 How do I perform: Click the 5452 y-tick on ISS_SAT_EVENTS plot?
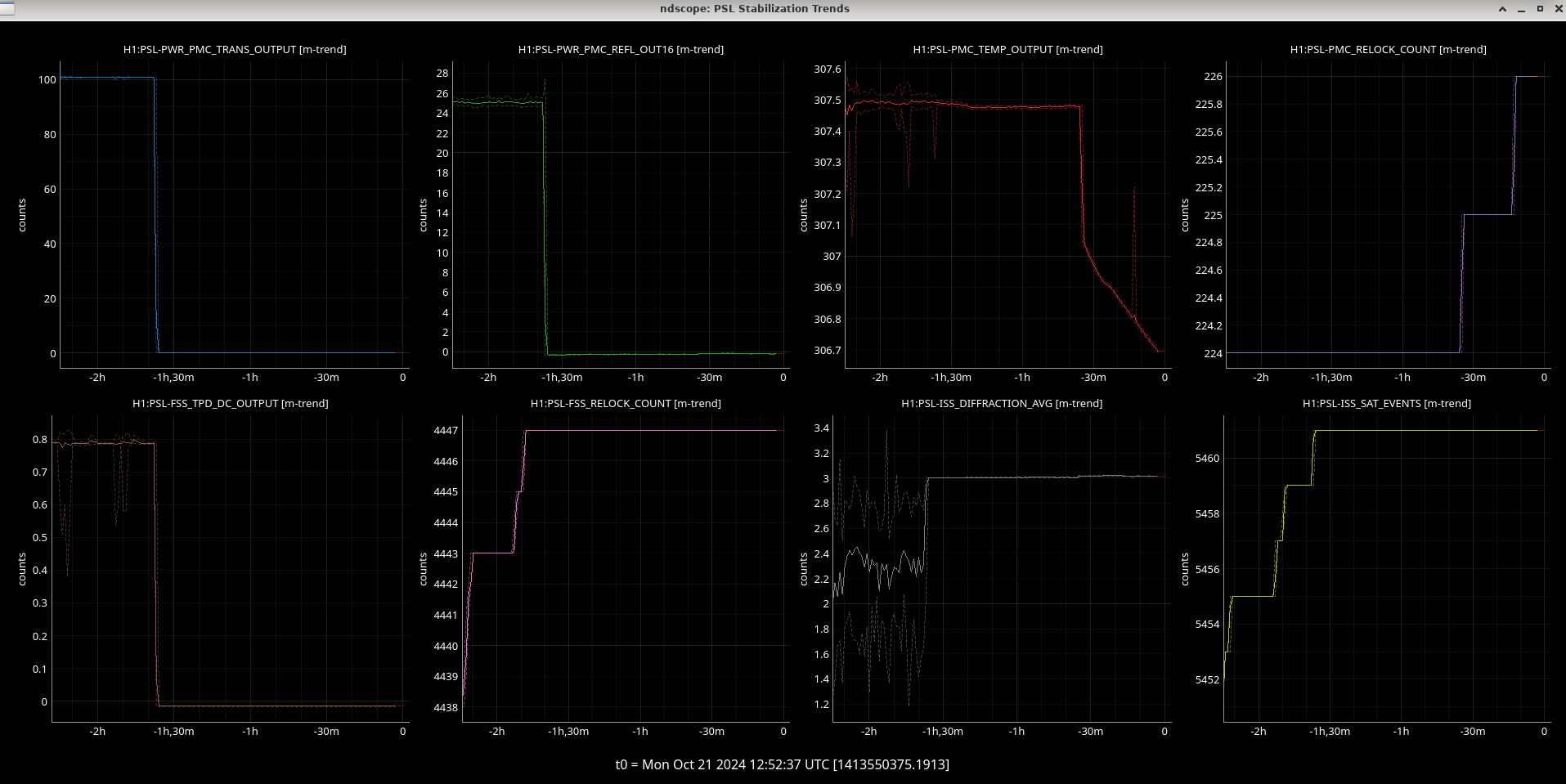[1208, 680]
